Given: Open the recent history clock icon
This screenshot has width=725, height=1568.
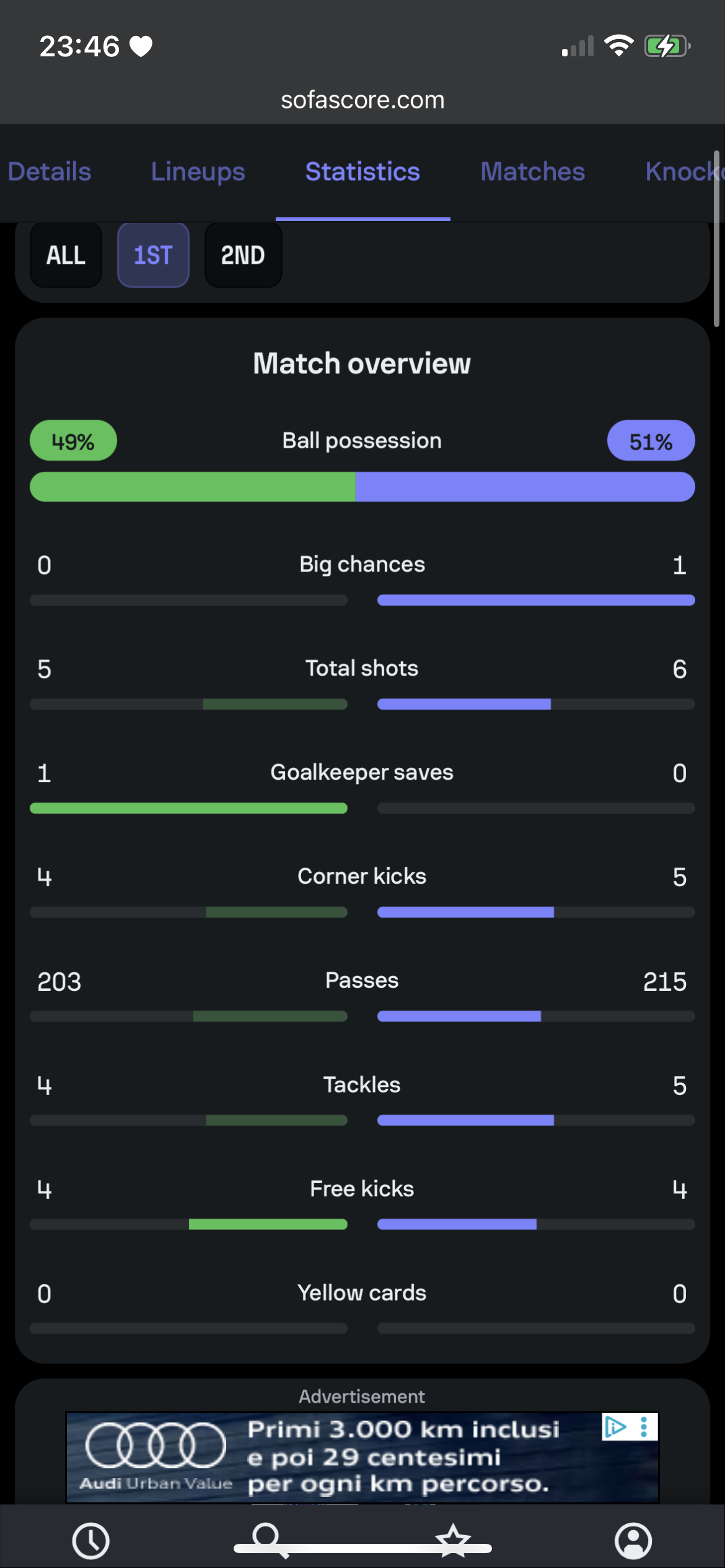Looking at the screenshot, I should 91,1540.
